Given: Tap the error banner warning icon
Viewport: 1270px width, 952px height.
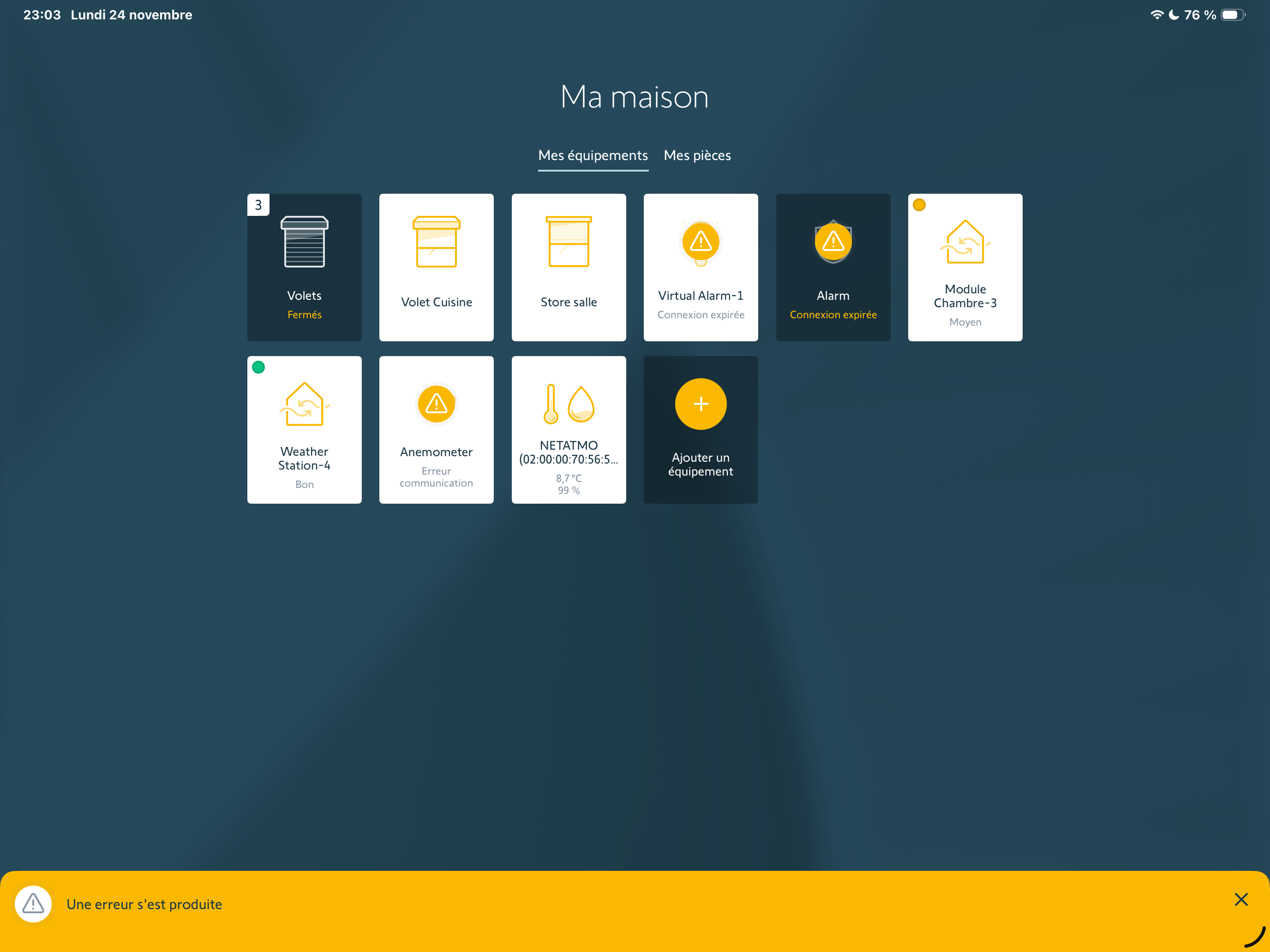Looking at the screenshot, I should (33, 904).
